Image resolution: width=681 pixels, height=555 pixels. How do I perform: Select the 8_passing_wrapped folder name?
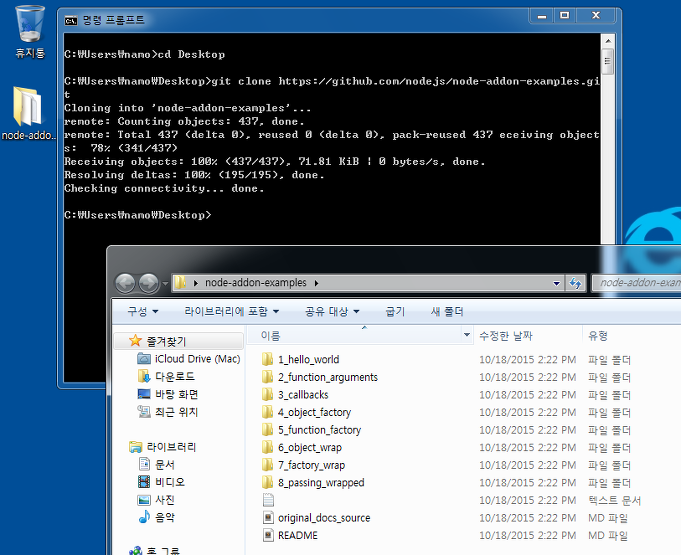tap(321, 482)
